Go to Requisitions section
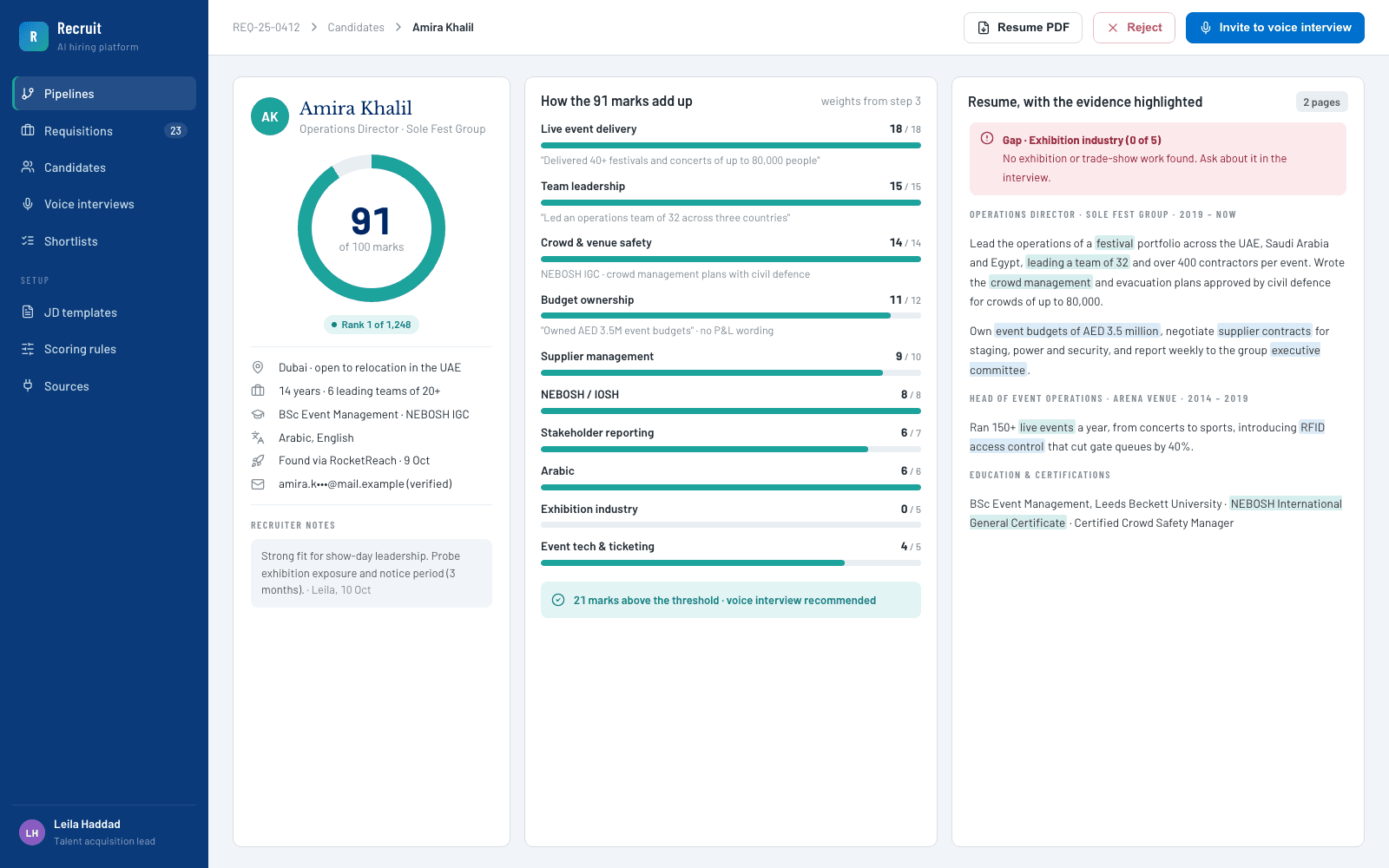 click(x=104, y=130)
